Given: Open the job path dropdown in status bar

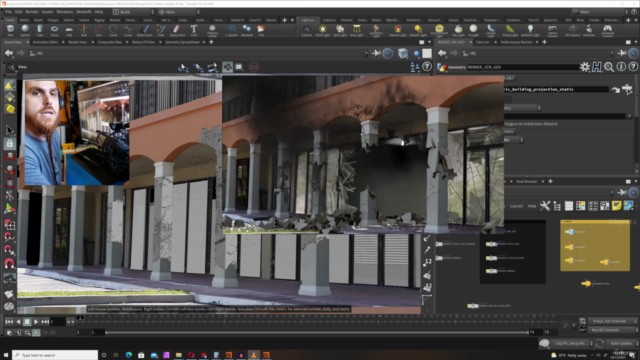Looking at the screenshot, I should [573, 343].
